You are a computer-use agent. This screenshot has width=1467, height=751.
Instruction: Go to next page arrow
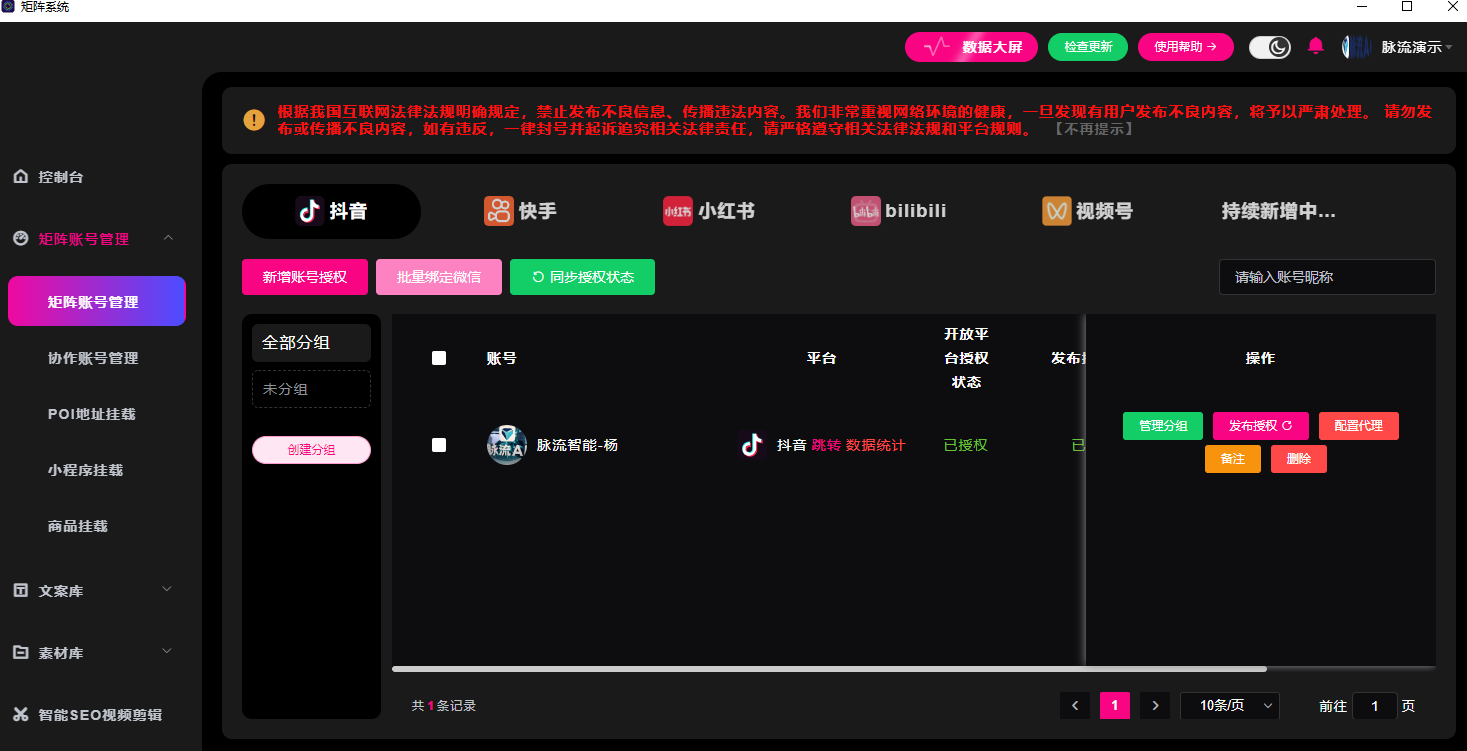(x=1155, y=705)
